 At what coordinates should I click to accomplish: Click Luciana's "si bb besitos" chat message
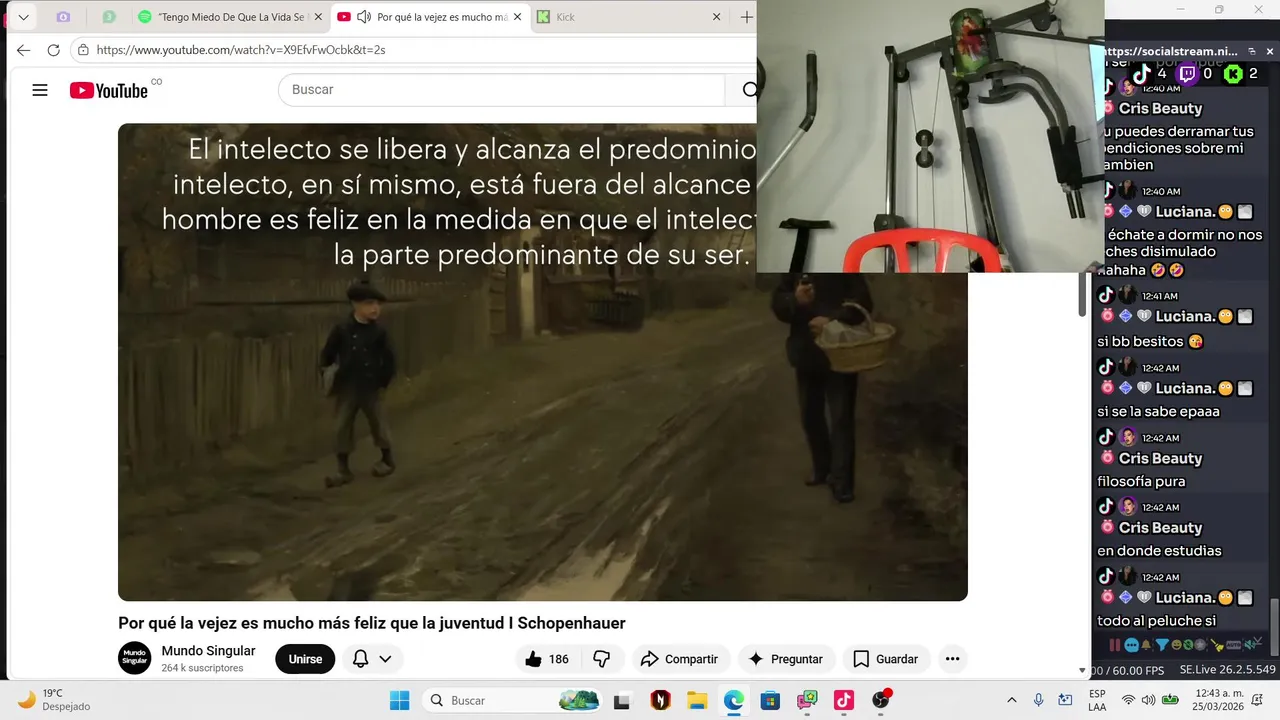click(1150, 341)
